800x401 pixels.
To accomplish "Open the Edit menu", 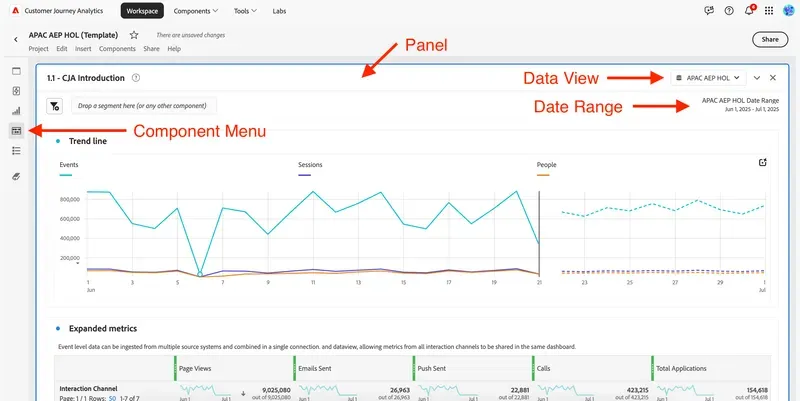I will (x=62, y=49).
